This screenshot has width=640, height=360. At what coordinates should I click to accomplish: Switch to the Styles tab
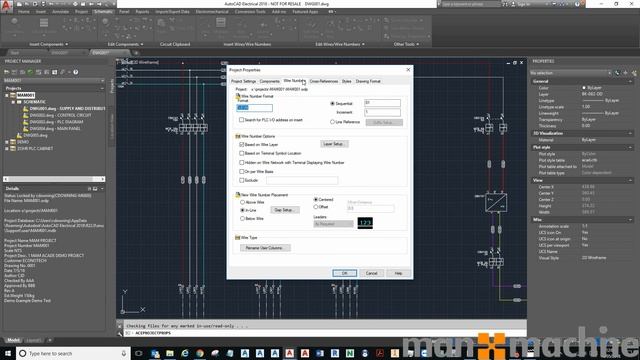347,81
